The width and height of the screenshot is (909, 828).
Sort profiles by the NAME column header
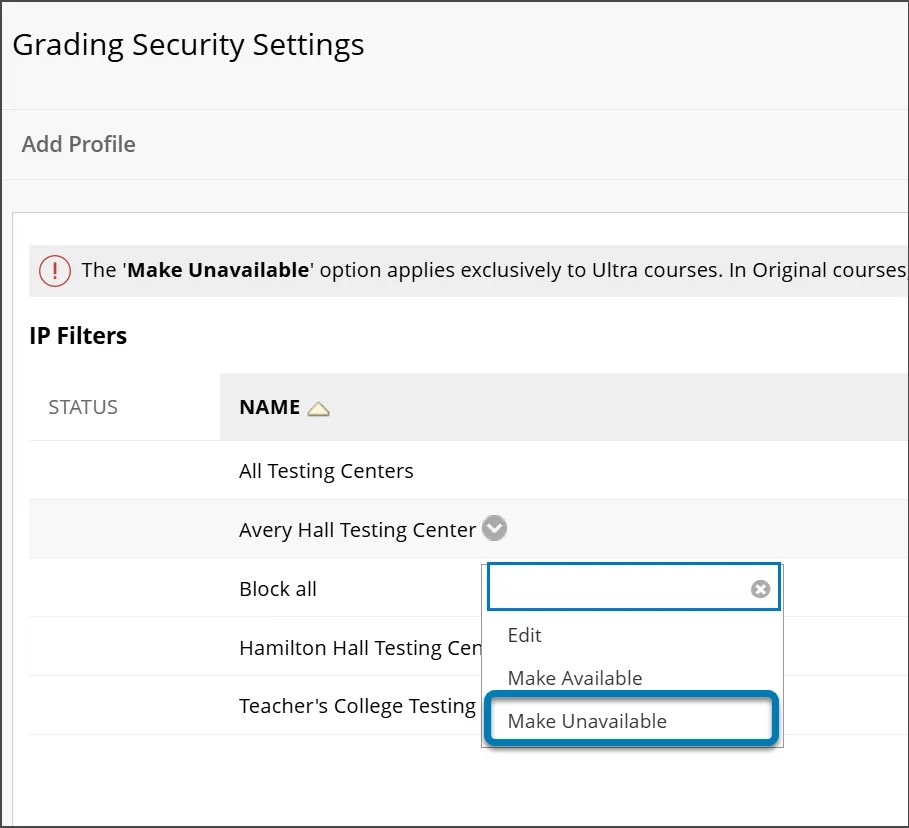[x=268, y=406]
